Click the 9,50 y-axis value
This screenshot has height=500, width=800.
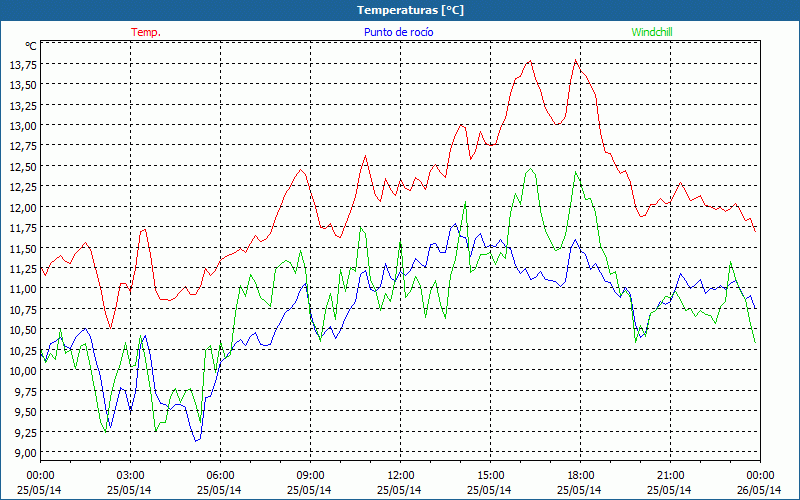pyautogui.click(x=25, y=411)
